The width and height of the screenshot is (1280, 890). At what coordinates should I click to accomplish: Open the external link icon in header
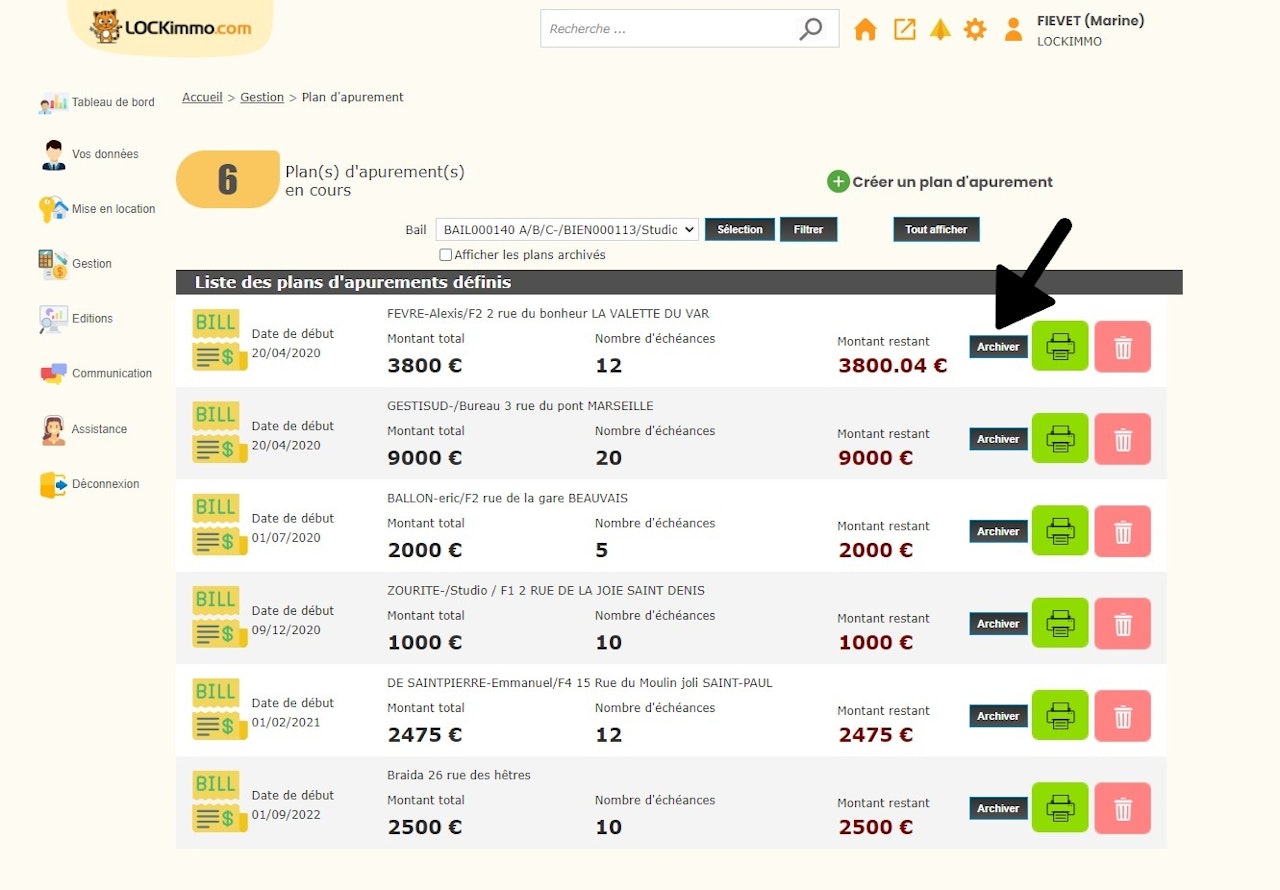(x=904, y=30)
